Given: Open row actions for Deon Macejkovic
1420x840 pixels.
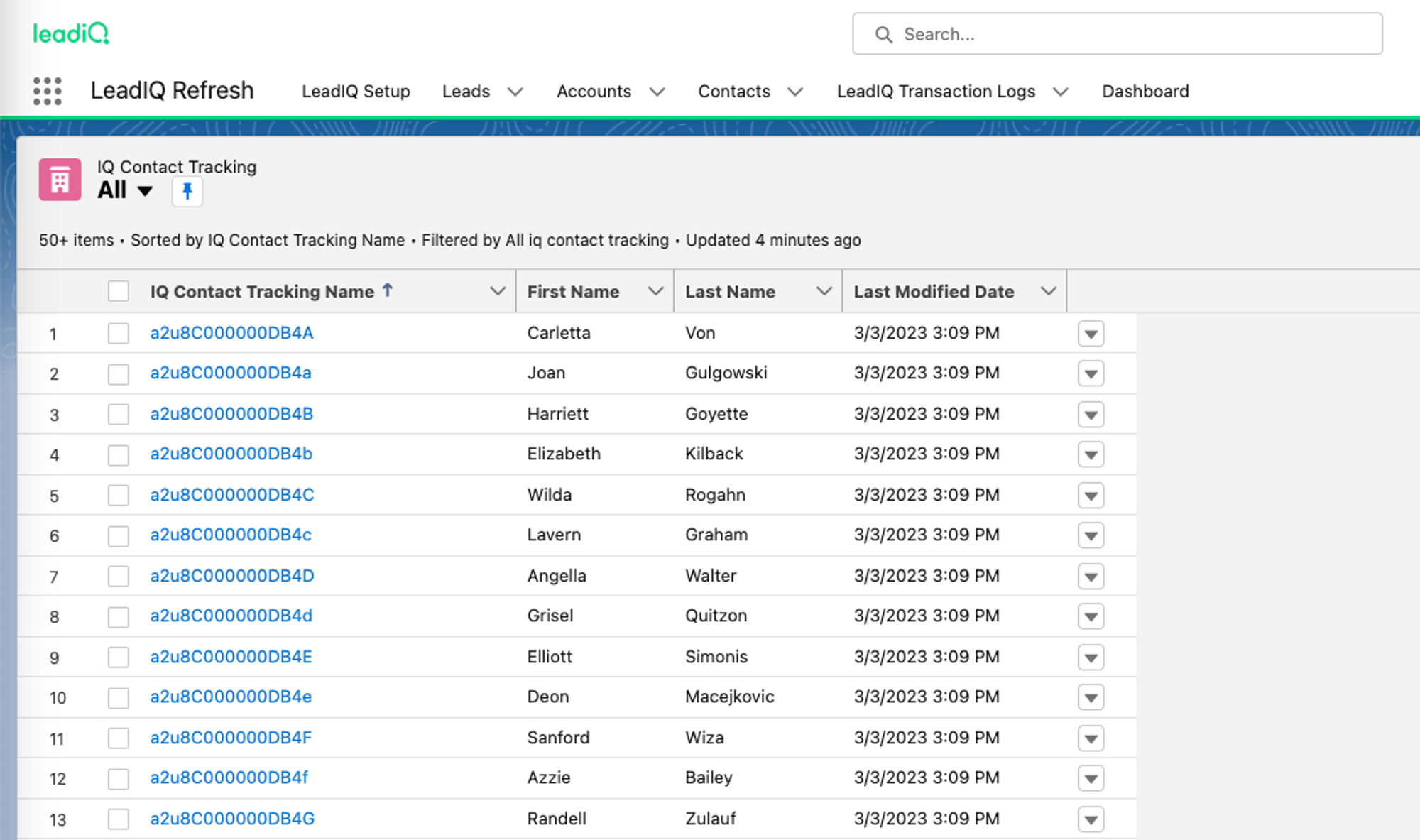Looking at the screenshot, I should 1091,697.
